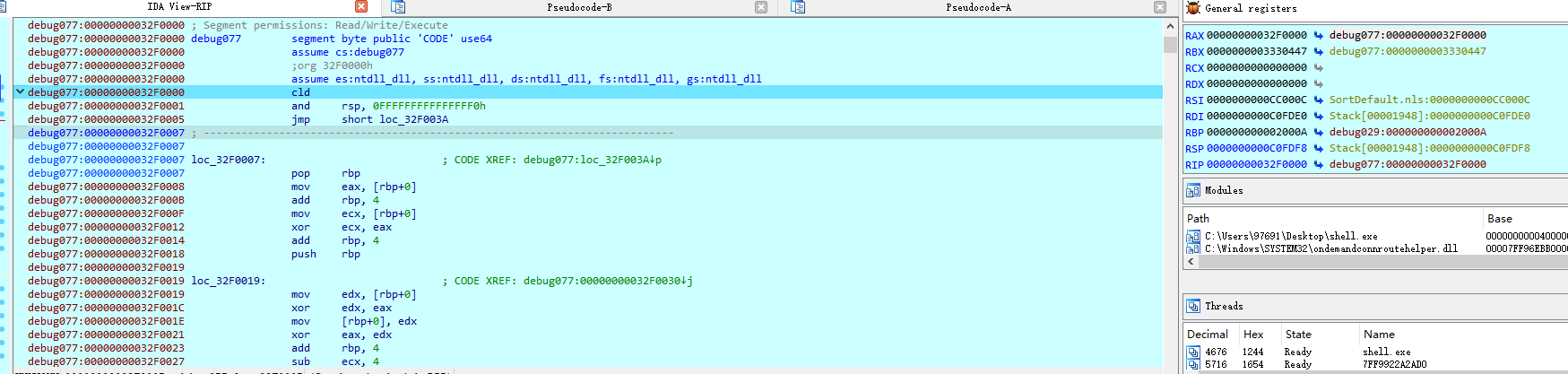The image size is (1568, 374).
Task: Sort modules by the Path column header
Action: click(1198, 218)
